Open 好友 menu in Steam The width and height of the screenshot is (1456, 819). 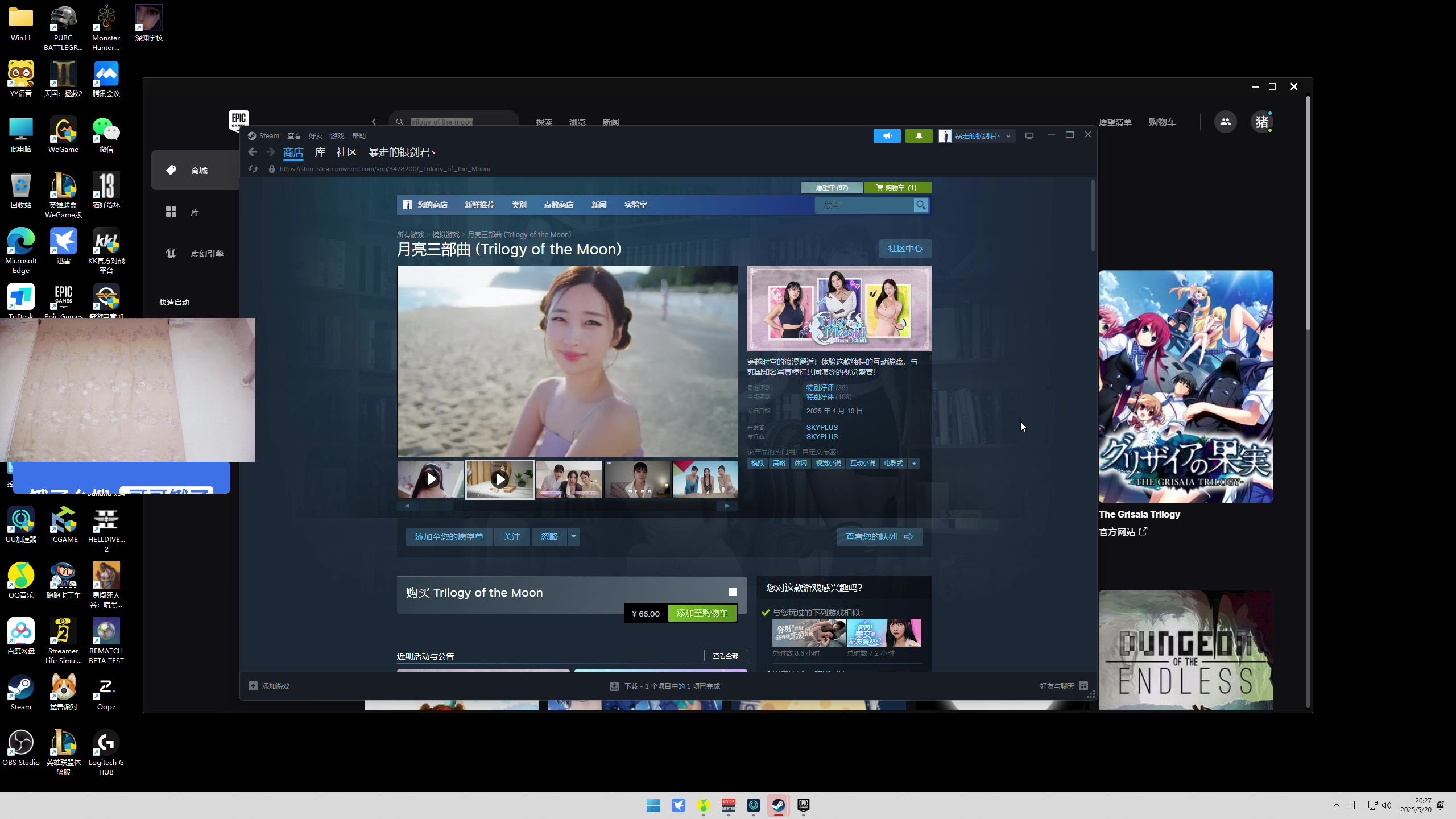point(316,136)
